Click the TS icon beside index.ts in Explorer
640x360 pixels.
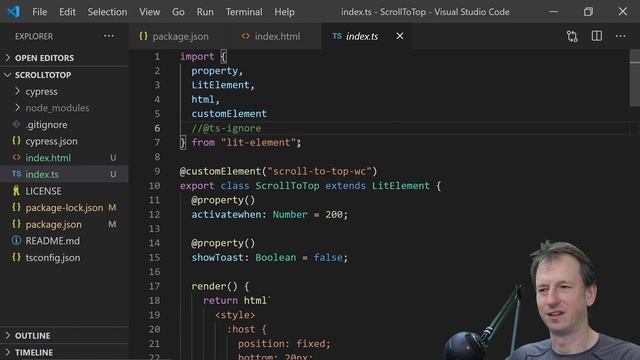[x=16, y=174]
